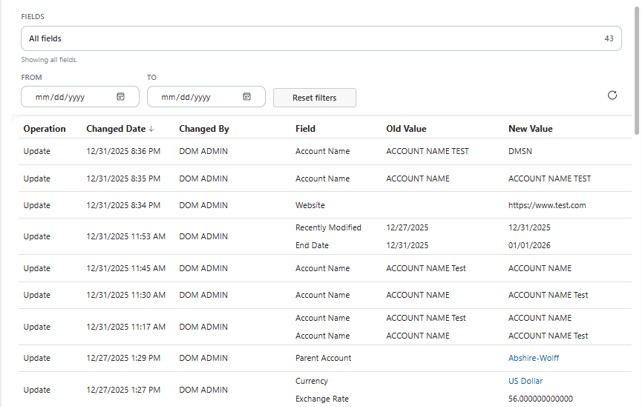Click the 12/31/2025 8:34 PM date cell

pyautogui.click(x=123, y=205)
